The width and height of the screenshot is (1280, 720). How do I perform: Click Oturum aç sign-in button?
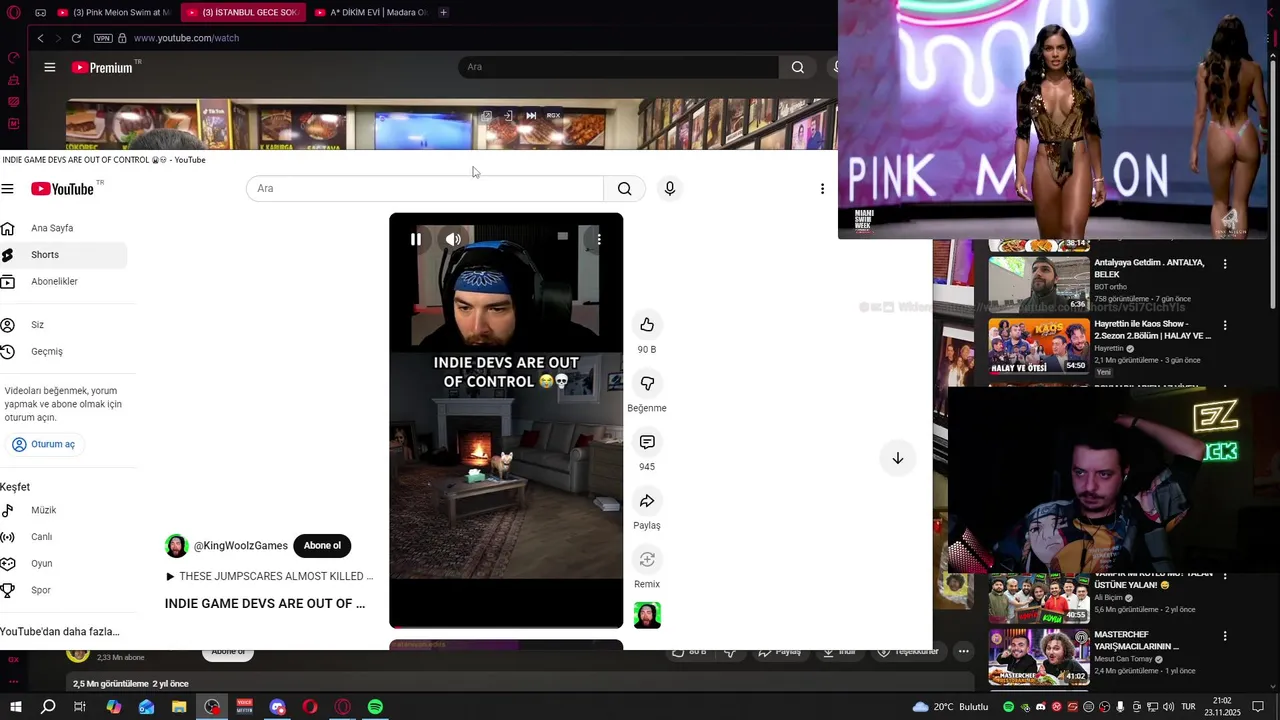(x=44, y=444)
